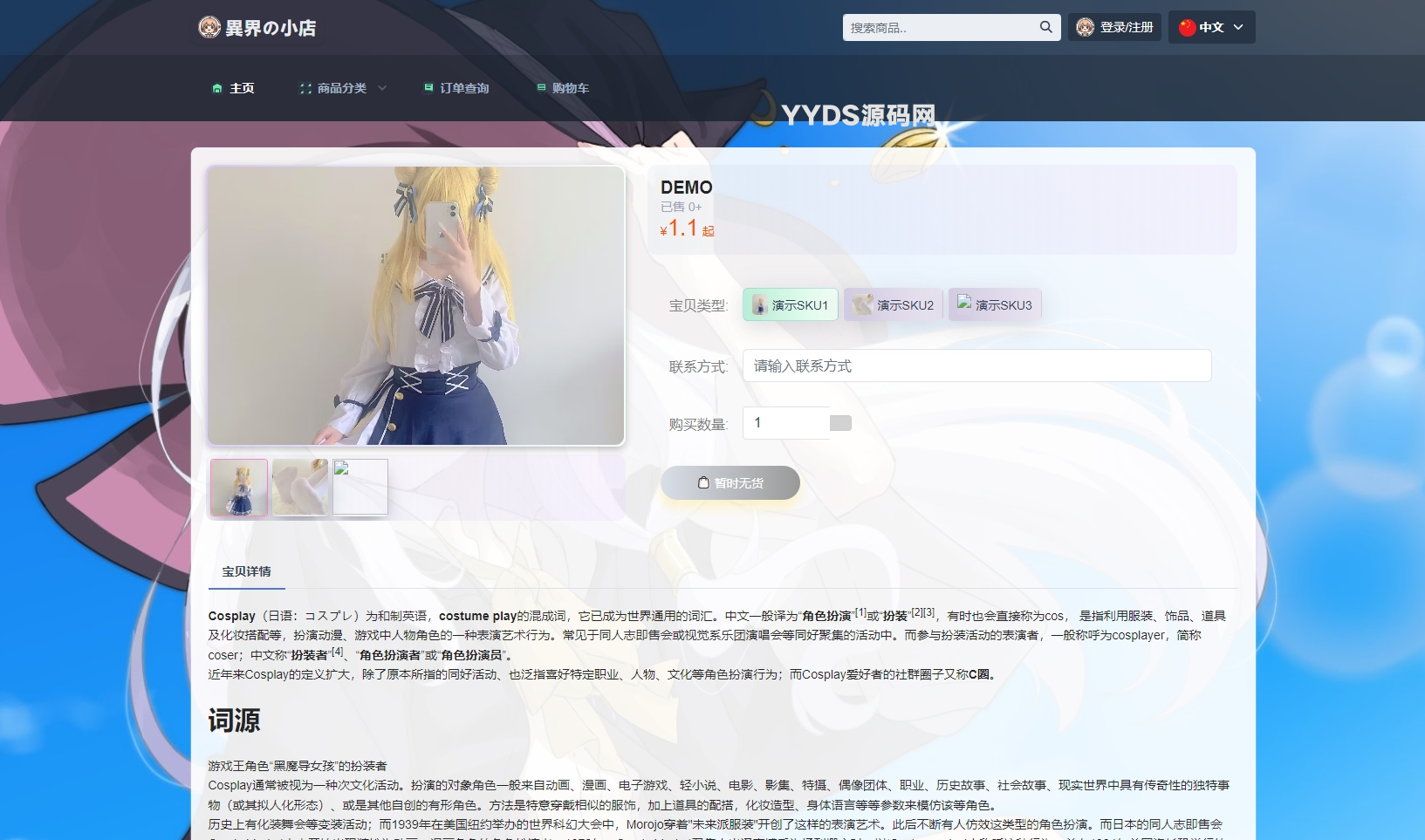
Task: Choose the 演示SKU3 option
Action: pyautogui.click(x=995, y=304)
